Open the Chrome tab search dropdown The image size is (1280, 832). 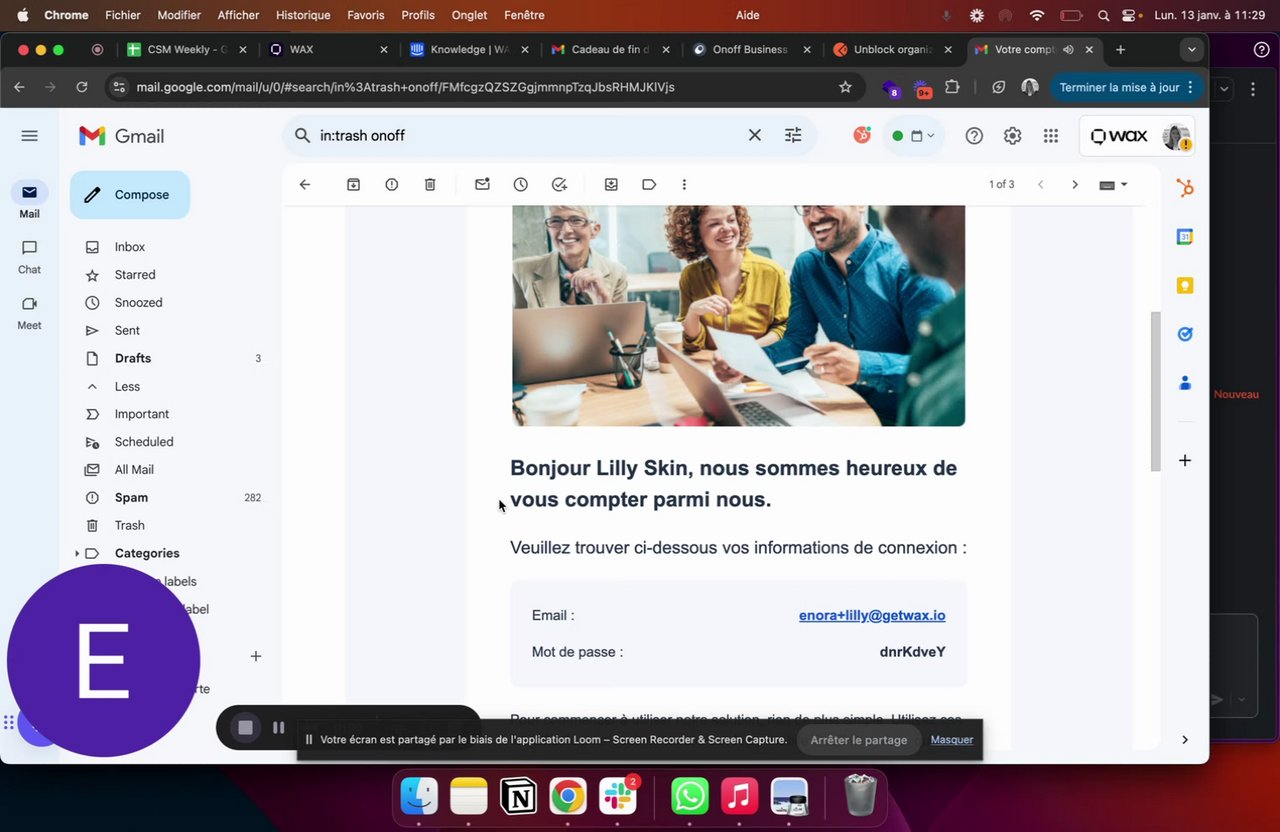click(x=1191, y=49)
